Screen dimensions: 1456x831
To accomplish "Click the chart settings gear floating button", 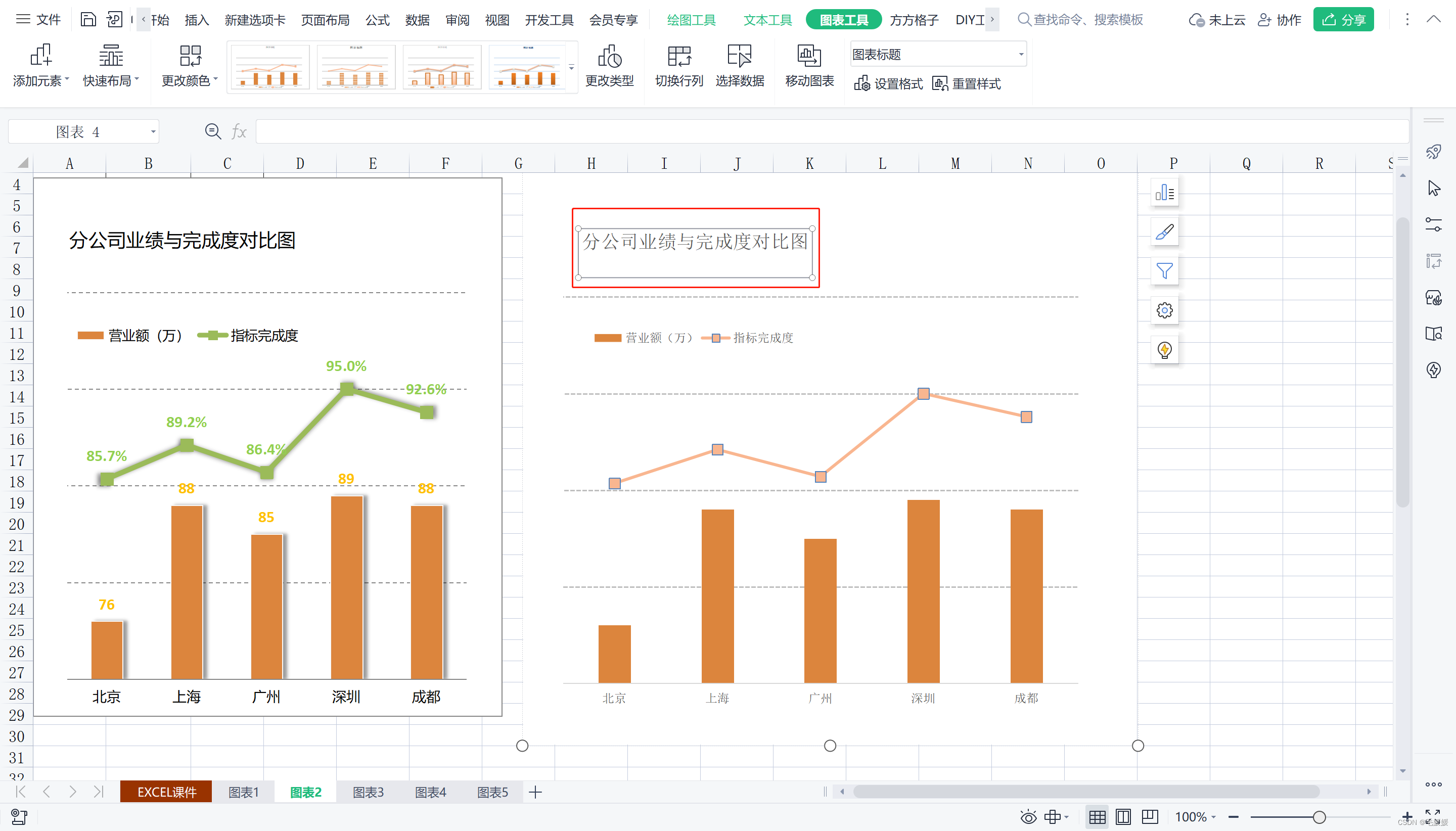I will [x=1164, y=310].
